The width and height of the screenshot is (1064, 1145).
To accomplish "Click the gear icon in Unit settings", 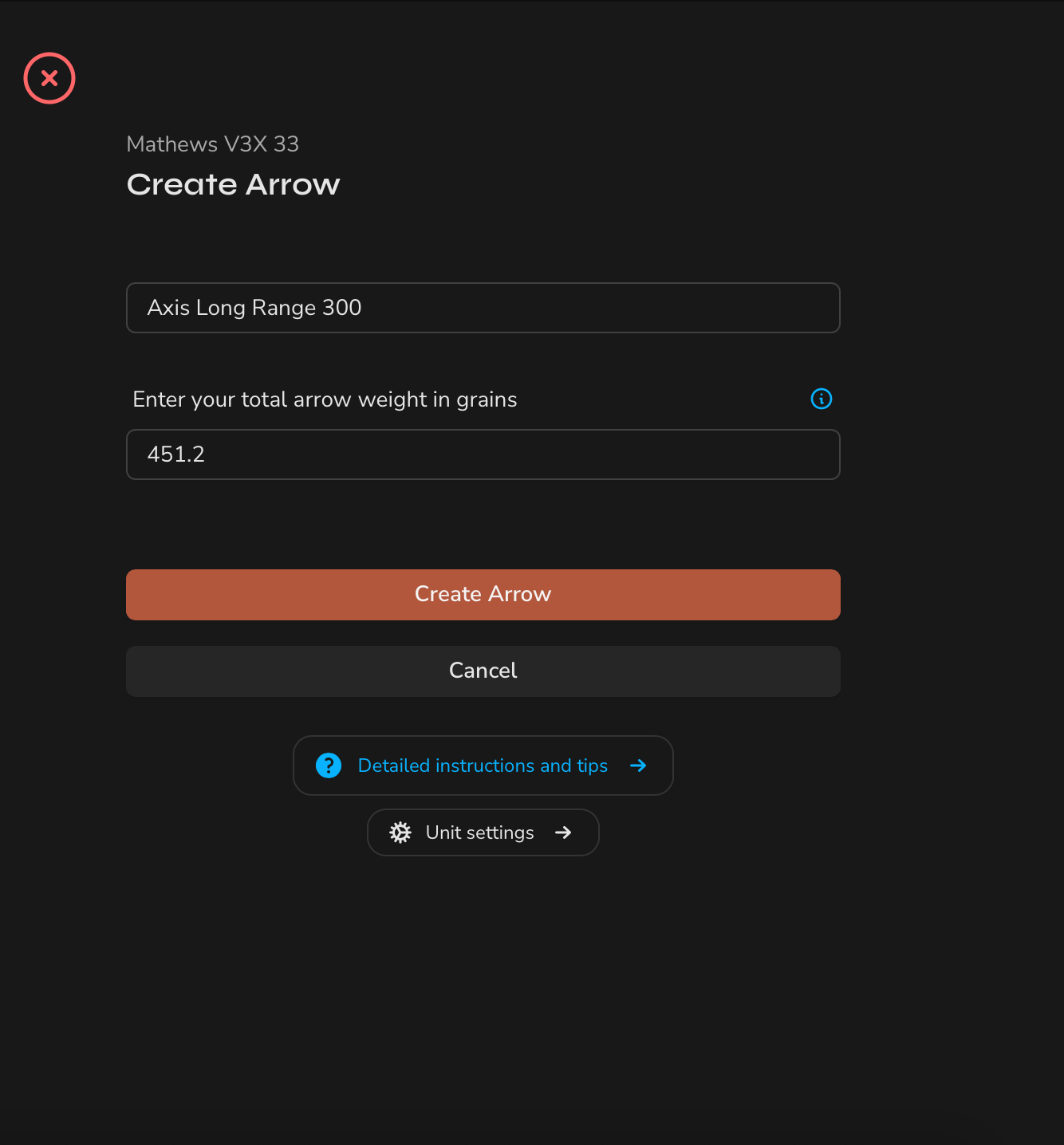I will tap(400, 832).
